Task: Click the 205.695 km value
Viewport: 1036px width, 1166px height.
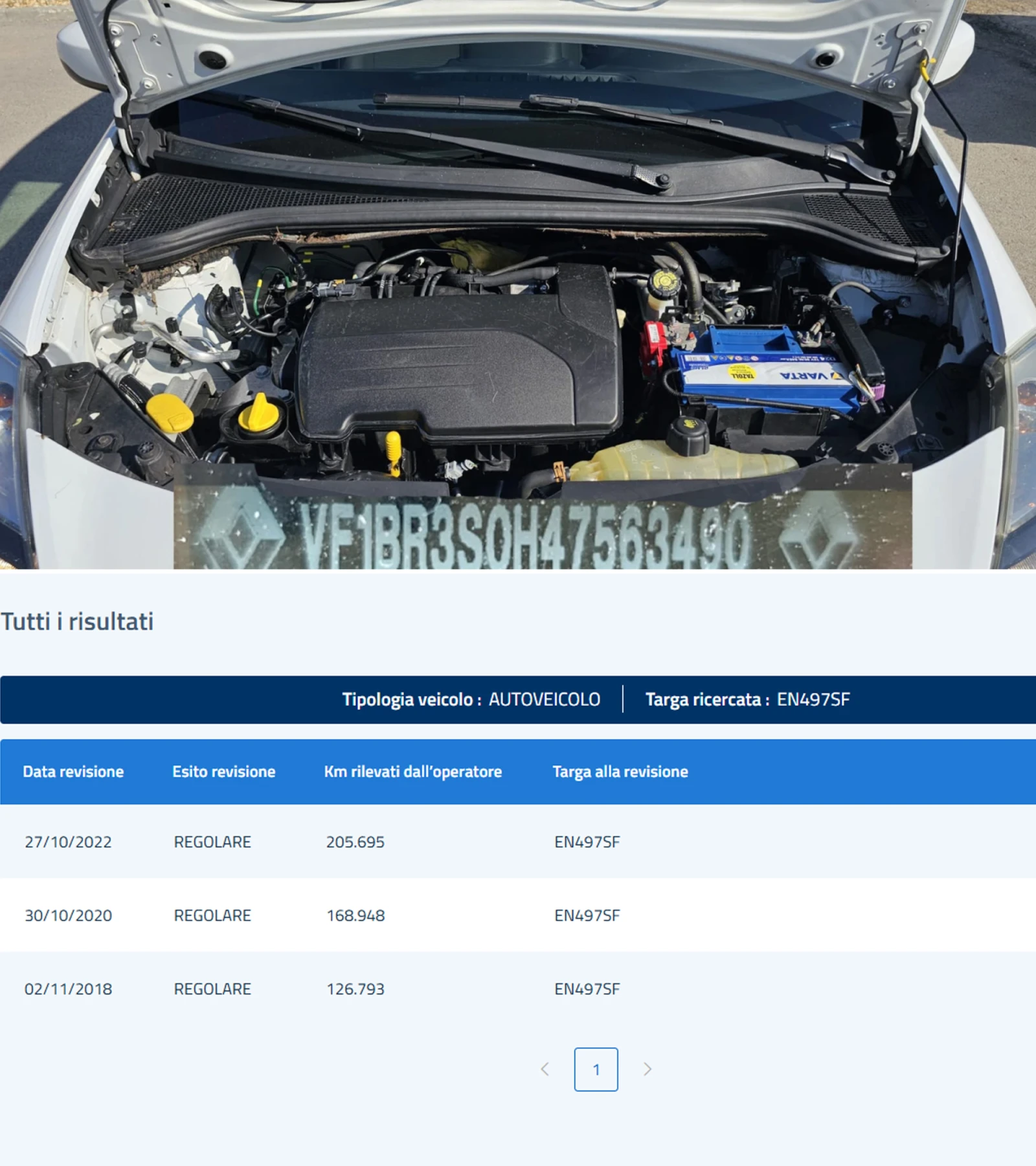Action: (x=355, y=842)
